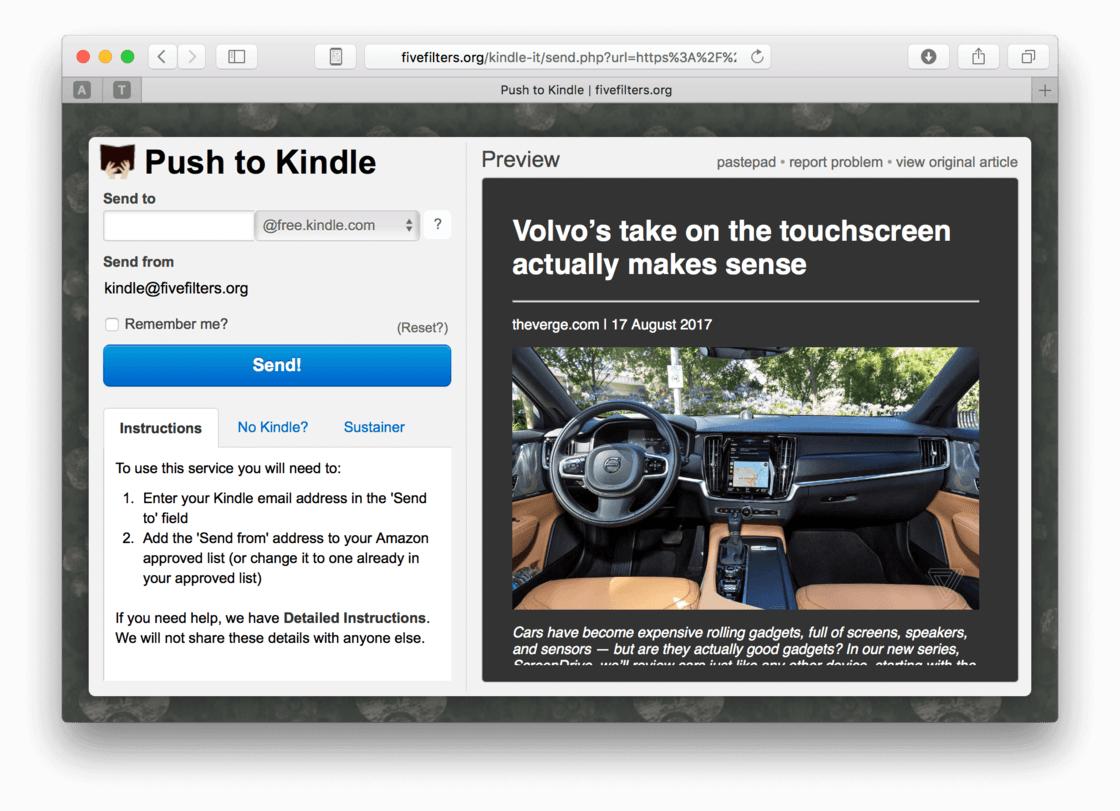
Task: Click the 'Send to' label
Action: click(129, 199)
